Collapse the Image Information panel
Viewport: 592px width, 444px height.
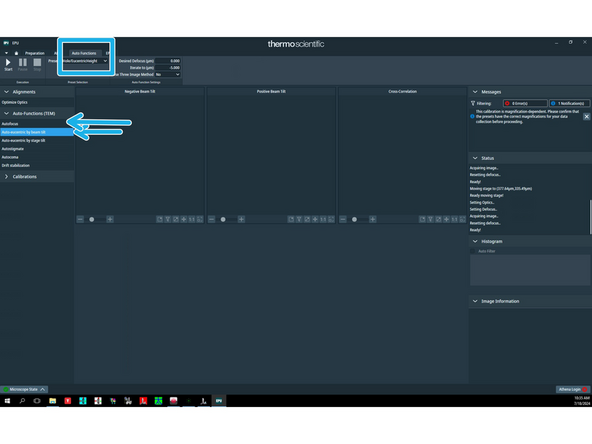475,301
